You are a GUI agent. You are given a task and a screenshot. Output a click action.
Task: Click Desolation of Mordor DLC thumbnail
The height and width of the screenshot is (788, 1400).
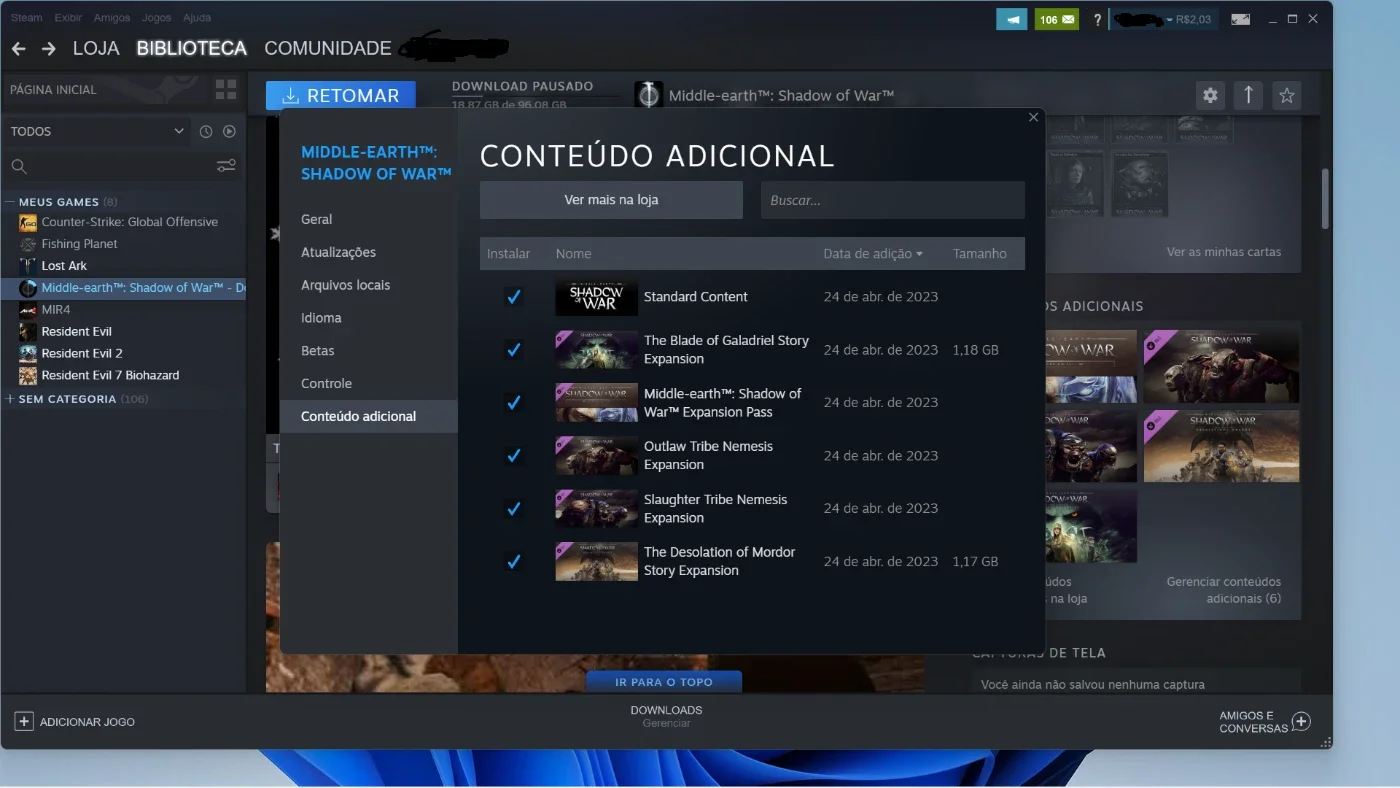[x=597, y=561]
